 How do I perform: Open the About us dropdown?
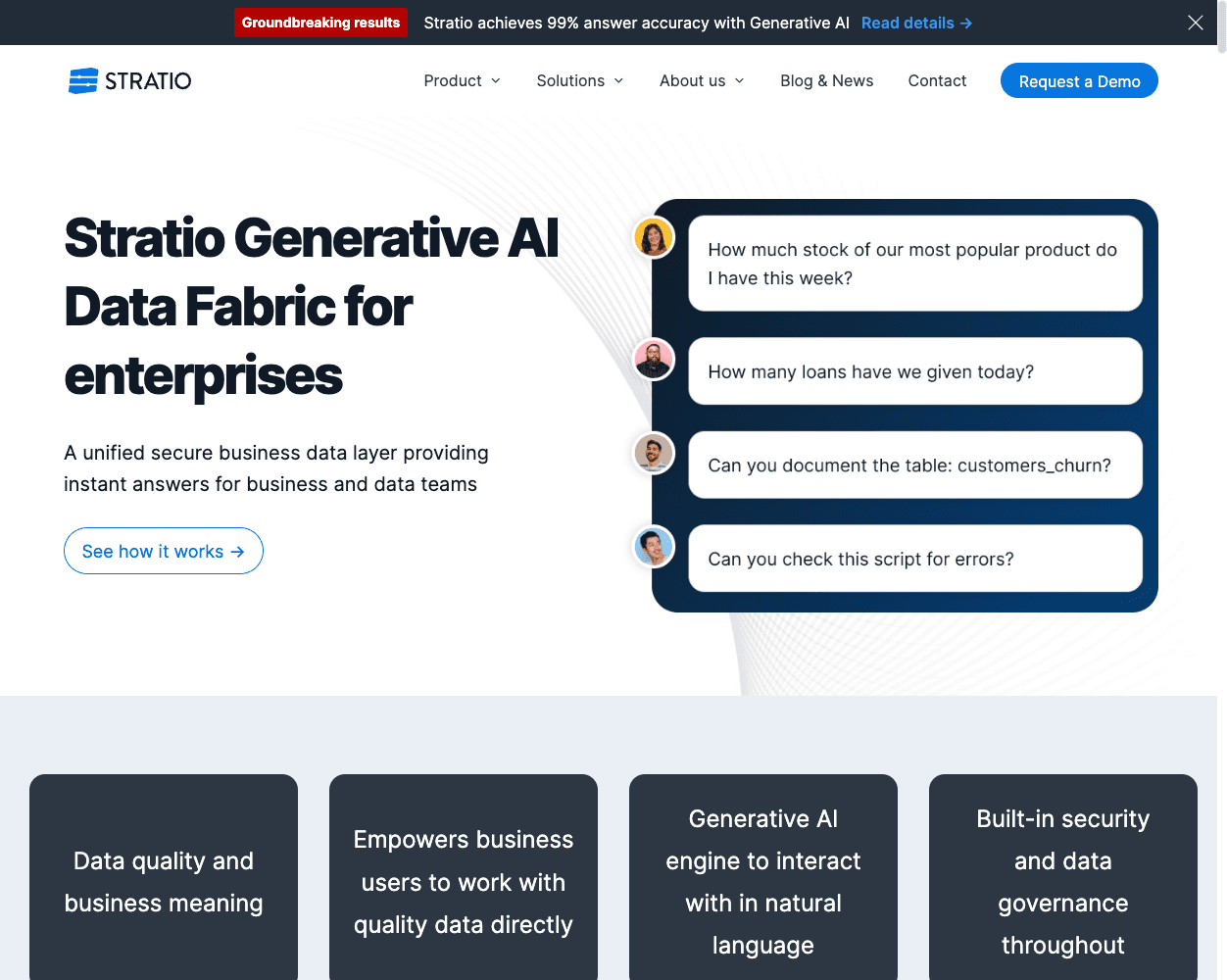pyautogui.click(x=702, y=80)
